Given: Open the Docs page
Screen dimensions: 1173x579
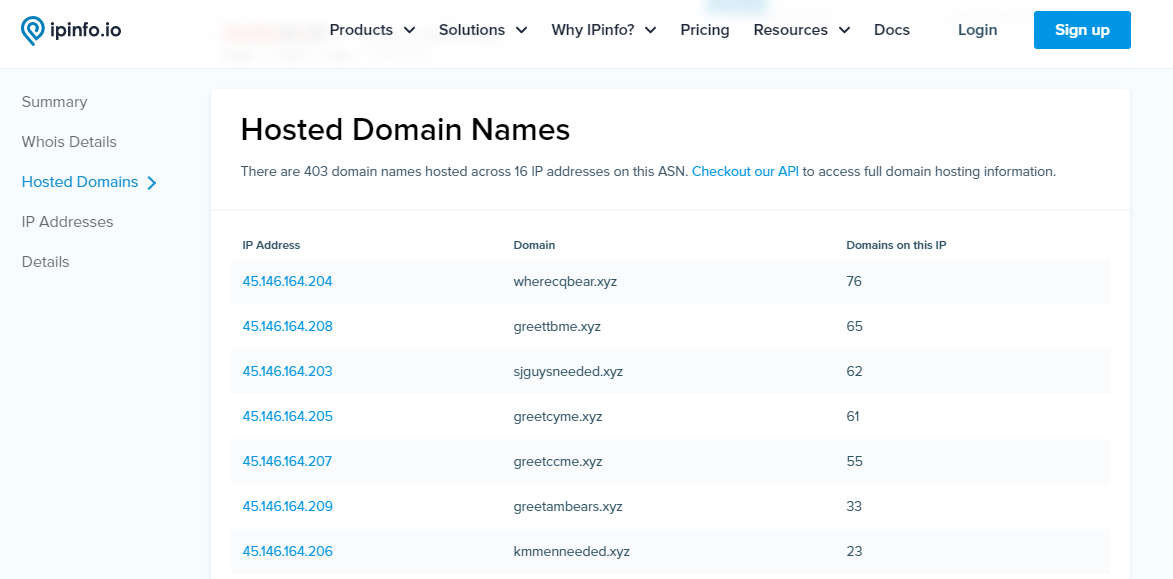Looking at the screenshot, I should (892, 30).
